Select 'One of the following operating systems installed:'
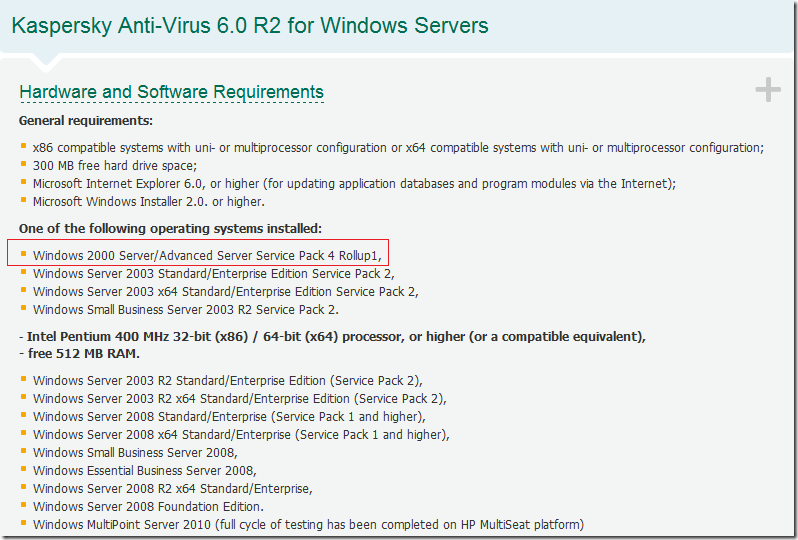This screenshot has width=798, height=540. point(170,229)
